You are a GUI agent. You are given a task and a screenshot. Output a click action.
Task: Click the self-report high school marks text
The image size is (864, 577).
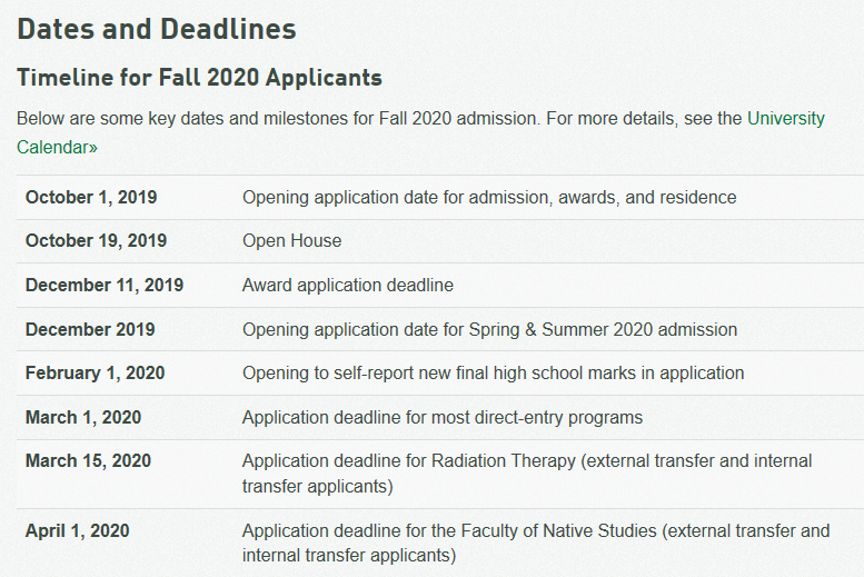tap(493, 373)
